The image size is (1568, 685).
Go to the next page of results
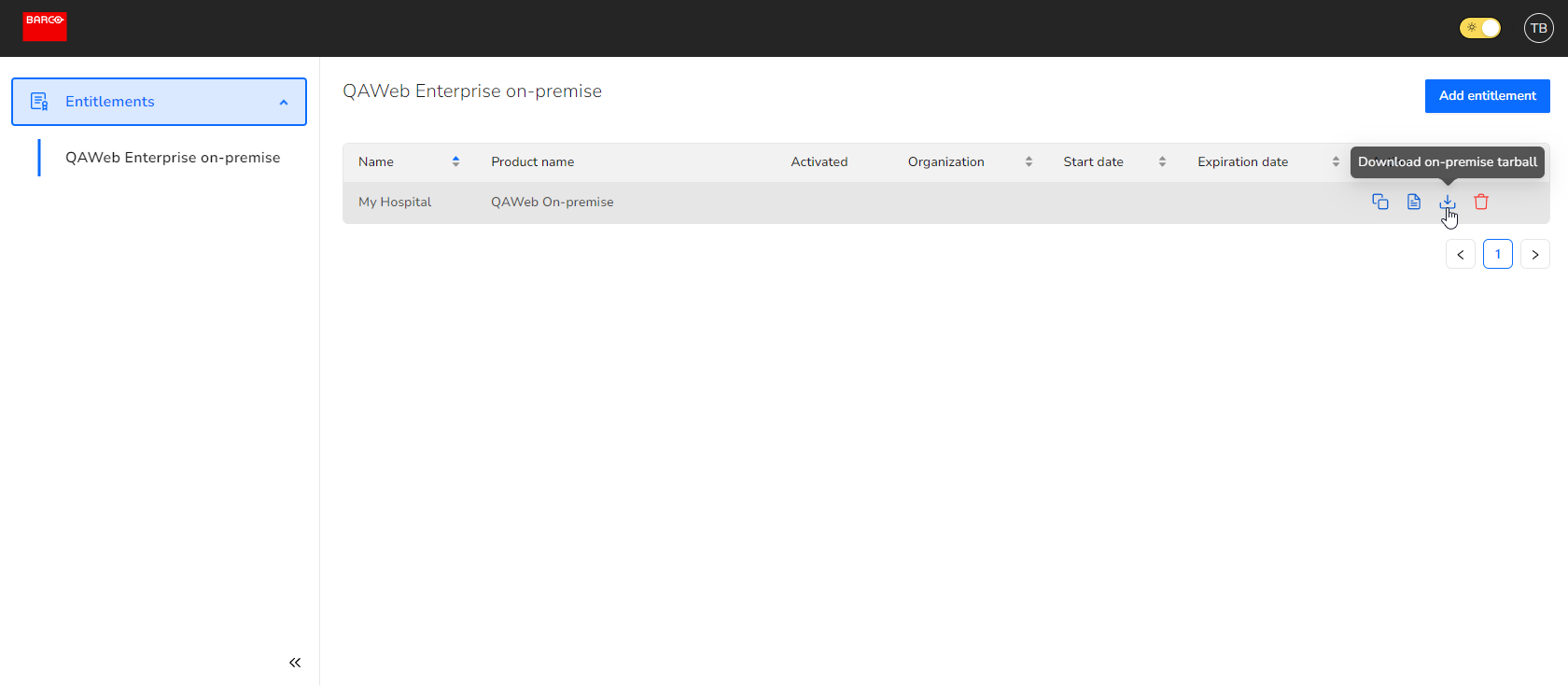tap(1535, 254)
